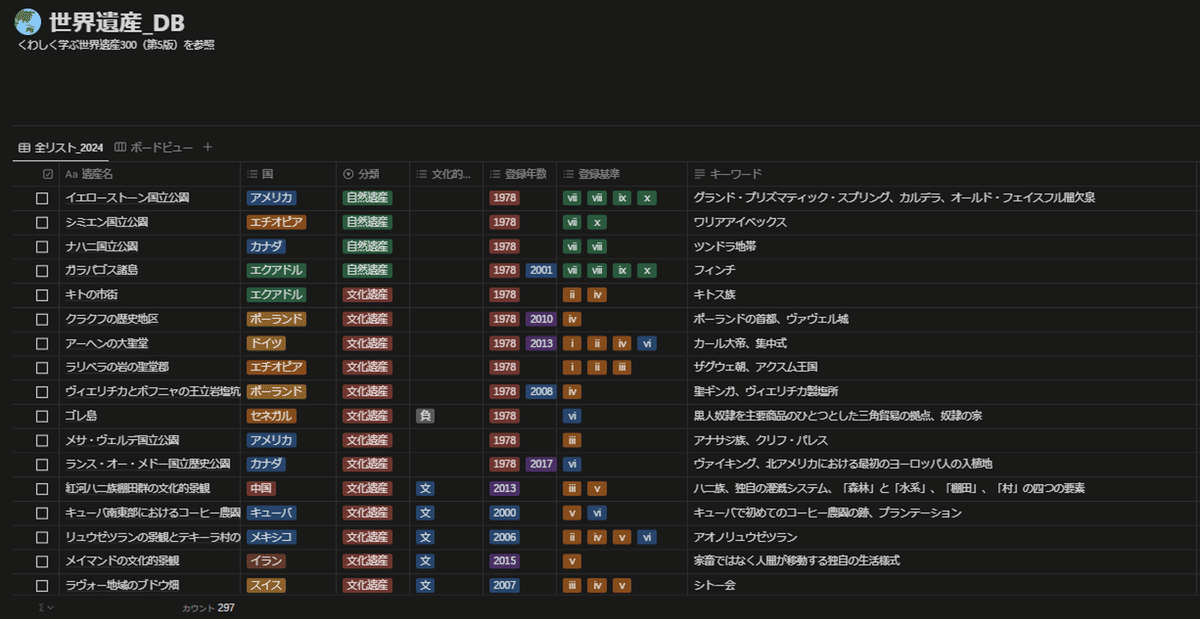Click the 2000 year tag in キューバ row
Image resolution: width=1200 pixels, height=619 pixels.
[x=505, y=512]
